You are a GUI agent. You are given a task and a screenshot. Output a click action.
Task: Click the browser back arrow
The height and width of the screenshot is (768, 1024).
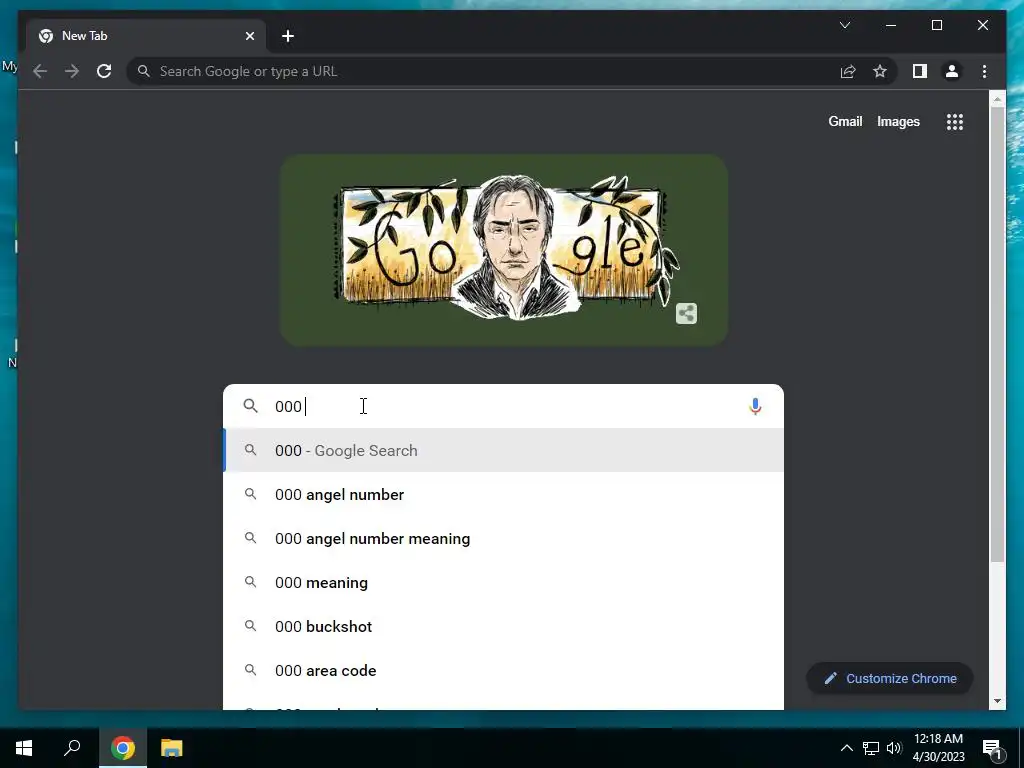(40, 71)
